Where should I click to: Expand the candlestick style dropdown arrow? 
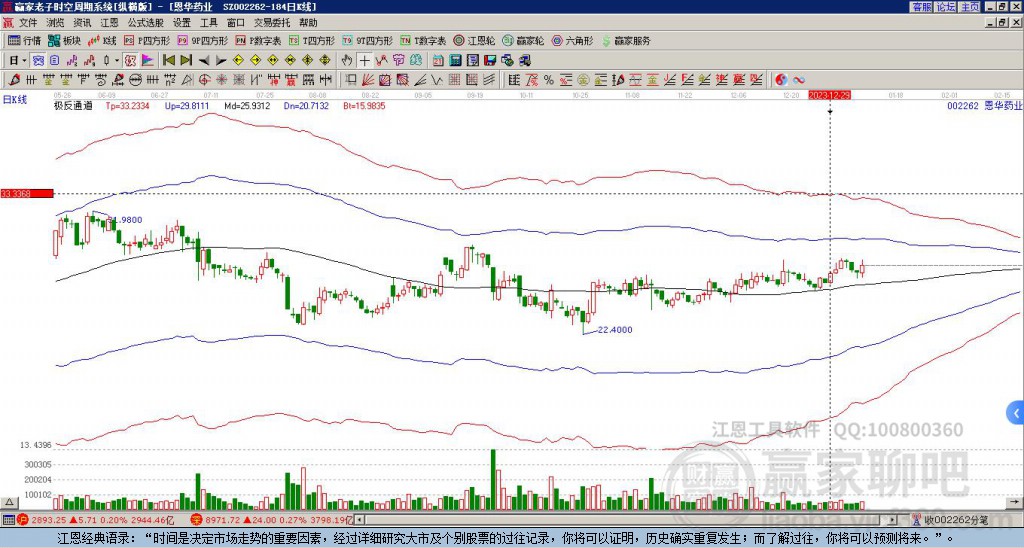117,61
